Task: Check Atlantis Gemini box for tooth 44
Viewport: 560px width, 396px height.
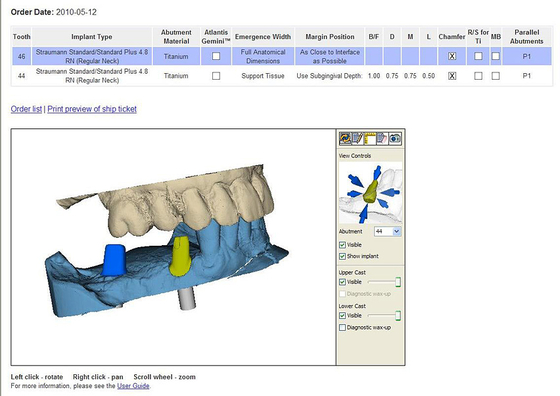Action: 216,76
